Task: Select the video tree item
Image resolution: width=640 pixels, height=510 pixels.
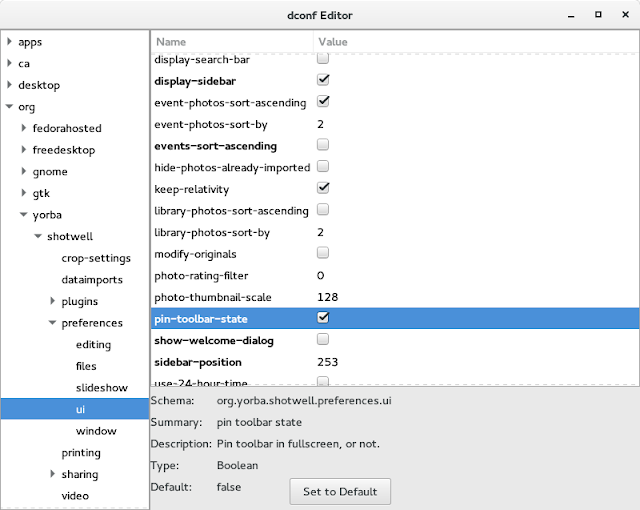Action: (x=75, y=496)
